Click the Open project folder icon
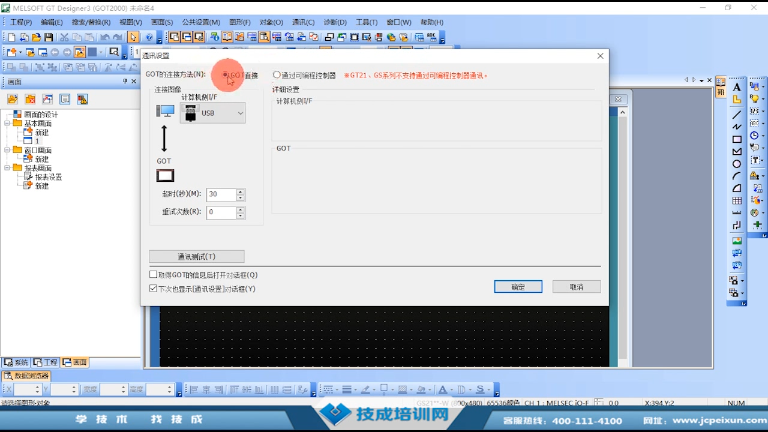This screenshot has height=432, width=768. tap(36, 37)
